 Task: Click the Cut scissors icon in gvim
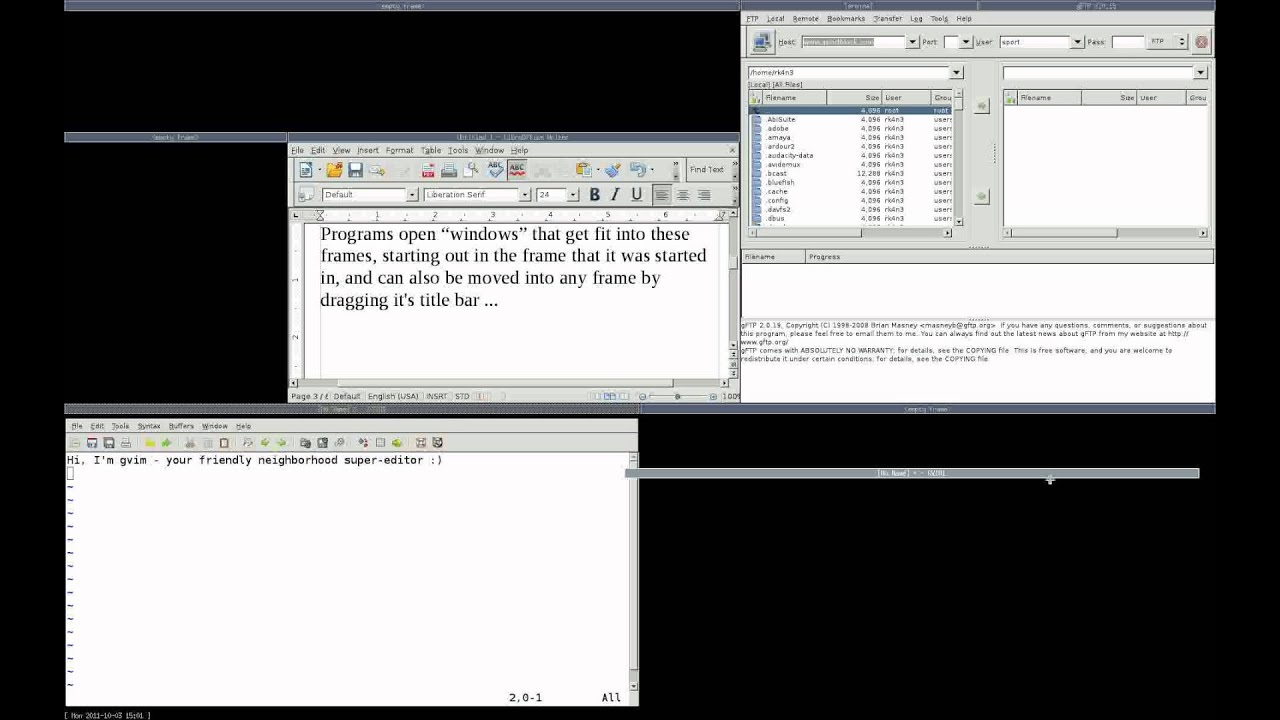coord(190,442)
